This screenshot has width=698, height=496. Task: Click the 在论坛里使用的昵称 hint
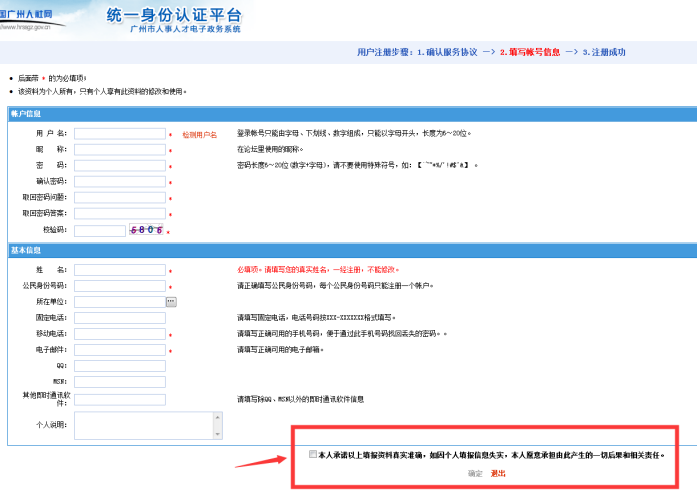[x=270, y=149]
